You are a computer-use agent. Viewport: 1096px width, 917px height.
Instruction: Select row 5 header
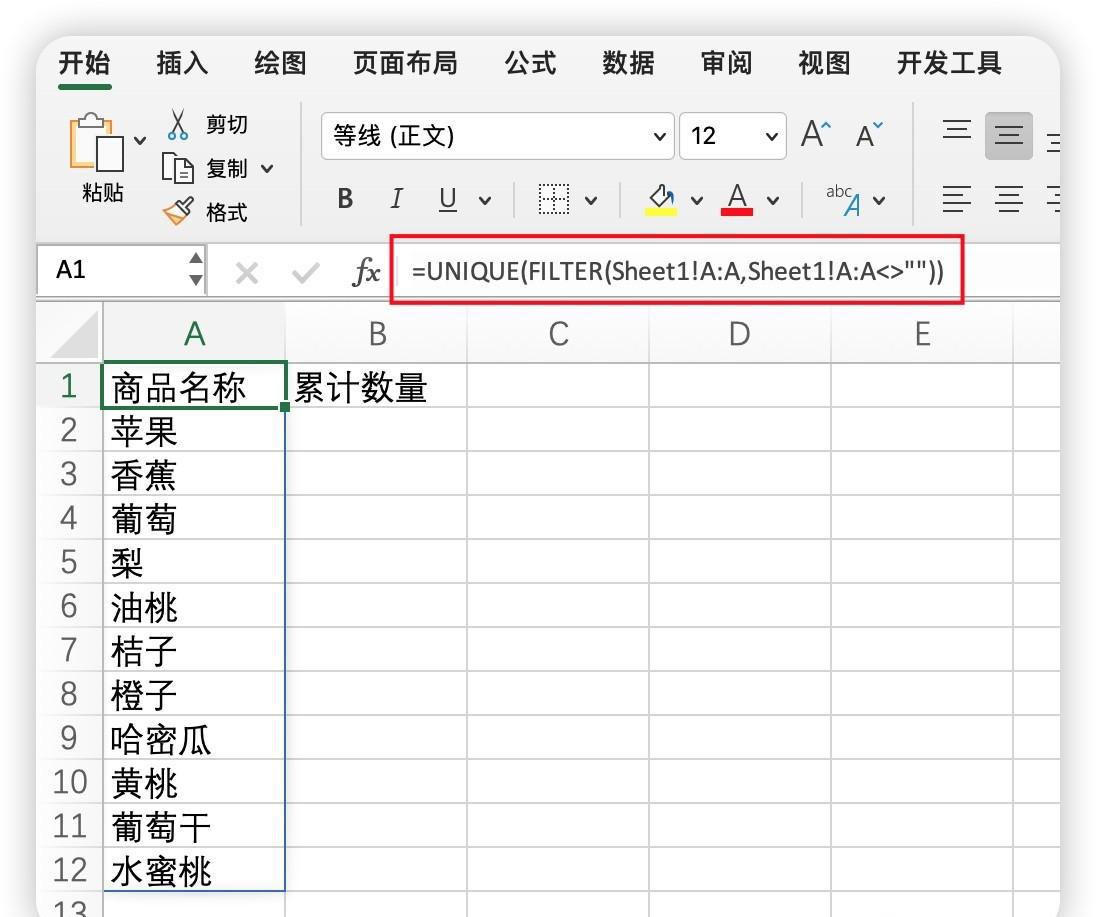[68, 561]
